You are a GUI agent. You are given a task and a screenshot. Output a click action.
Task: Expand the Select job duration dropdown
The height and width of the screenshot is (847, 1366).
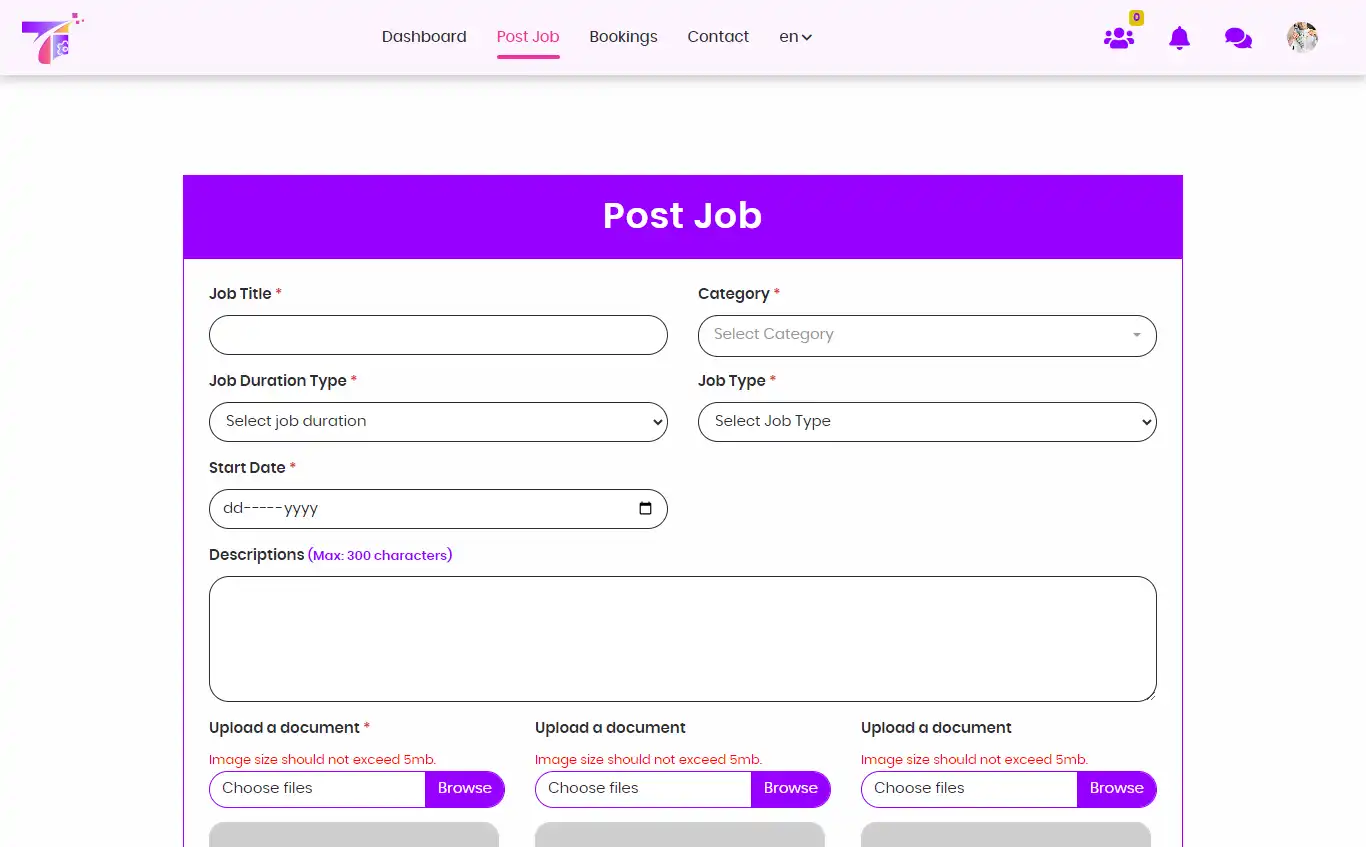pyautogui.click(x=438, y=422)
